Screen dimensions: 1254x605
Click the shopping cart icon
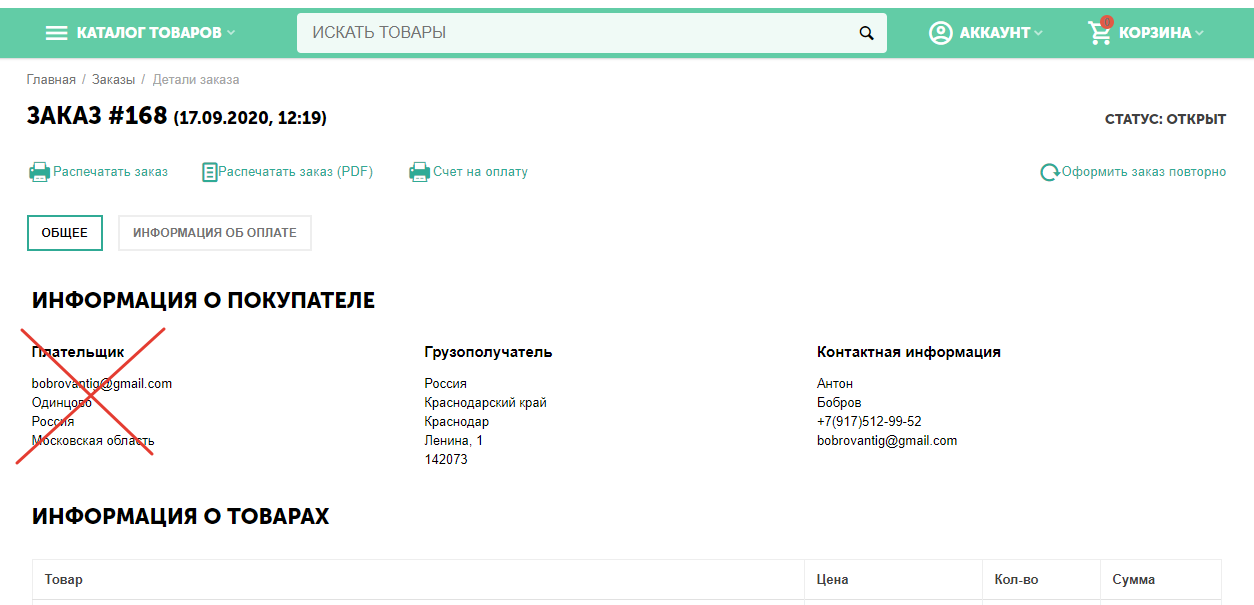(x=1100, y=34)
